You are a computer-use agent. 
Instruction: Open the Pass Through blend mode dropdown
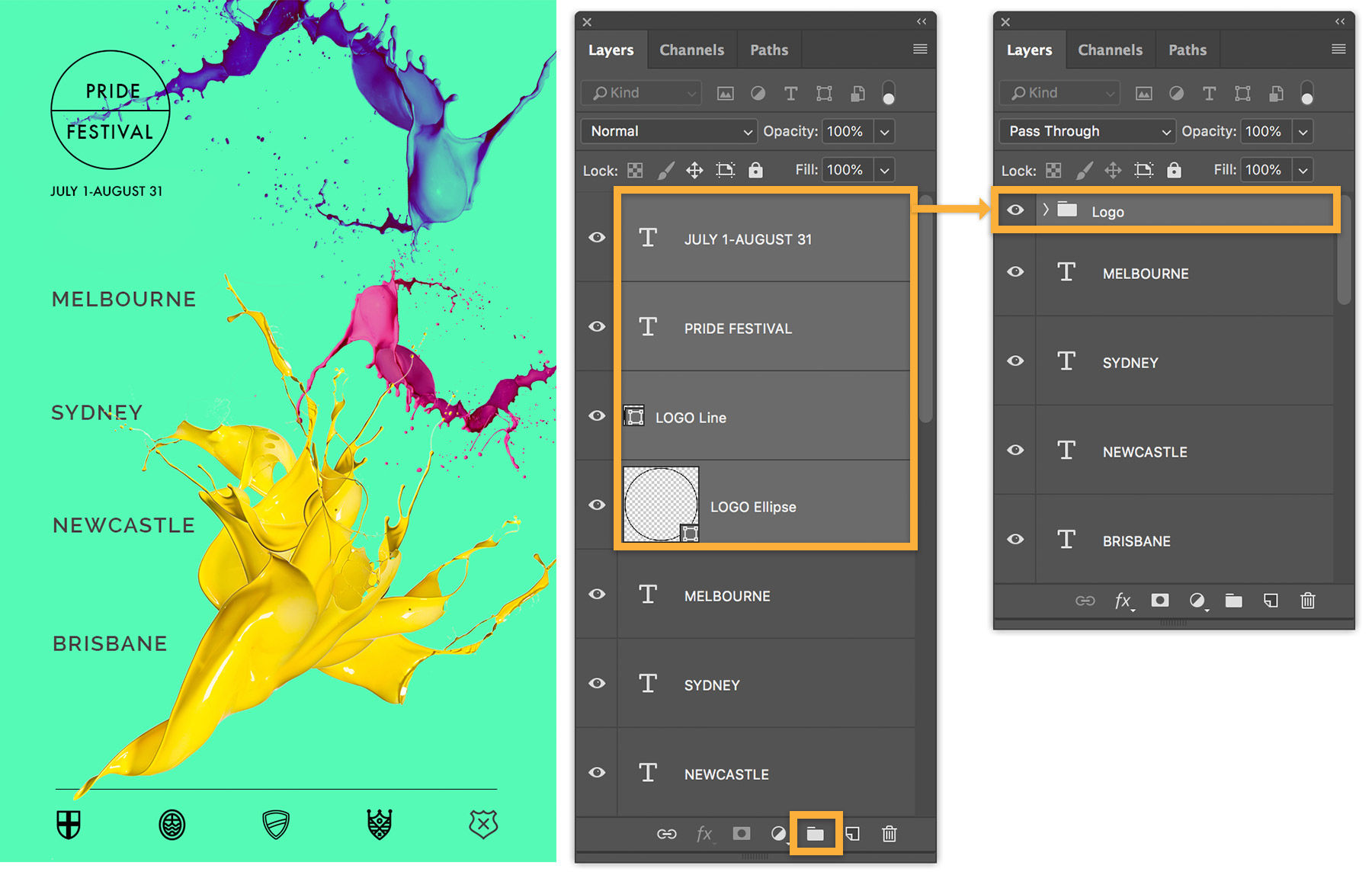click(x=1086, y=131)
